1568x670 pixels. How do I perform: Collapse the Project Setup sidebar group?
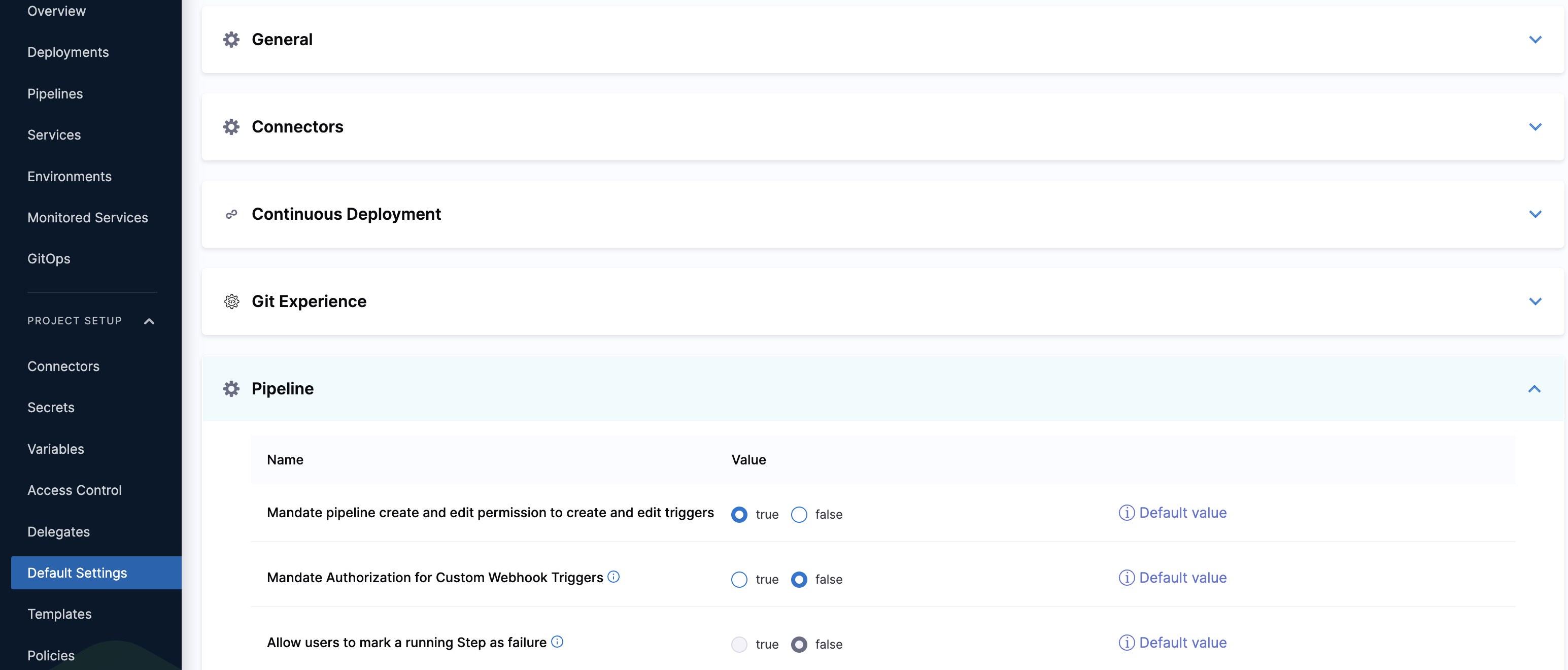(149, 321)
